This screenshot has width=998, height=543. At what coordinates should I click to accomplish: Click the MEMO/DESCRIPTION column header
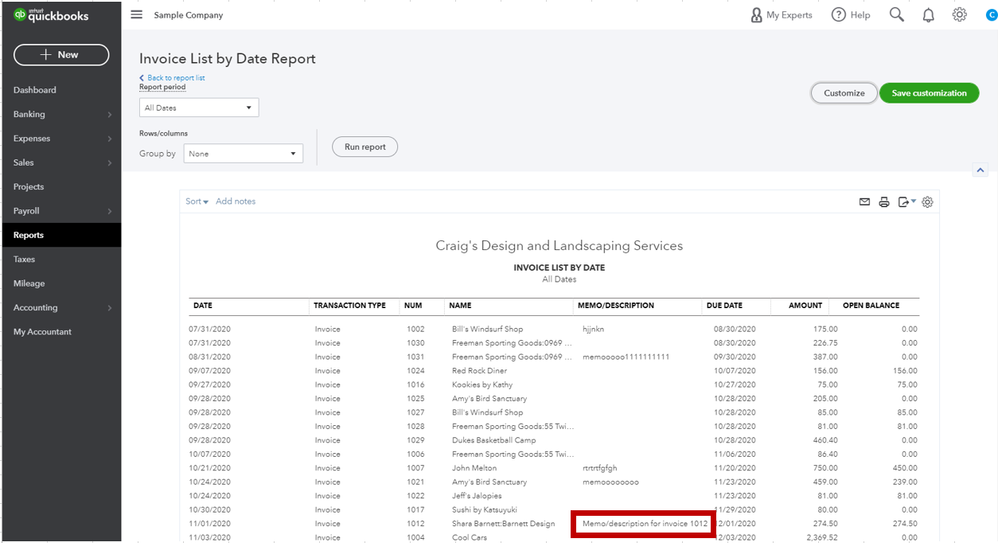pyautogui.click(x=615, y=306)
